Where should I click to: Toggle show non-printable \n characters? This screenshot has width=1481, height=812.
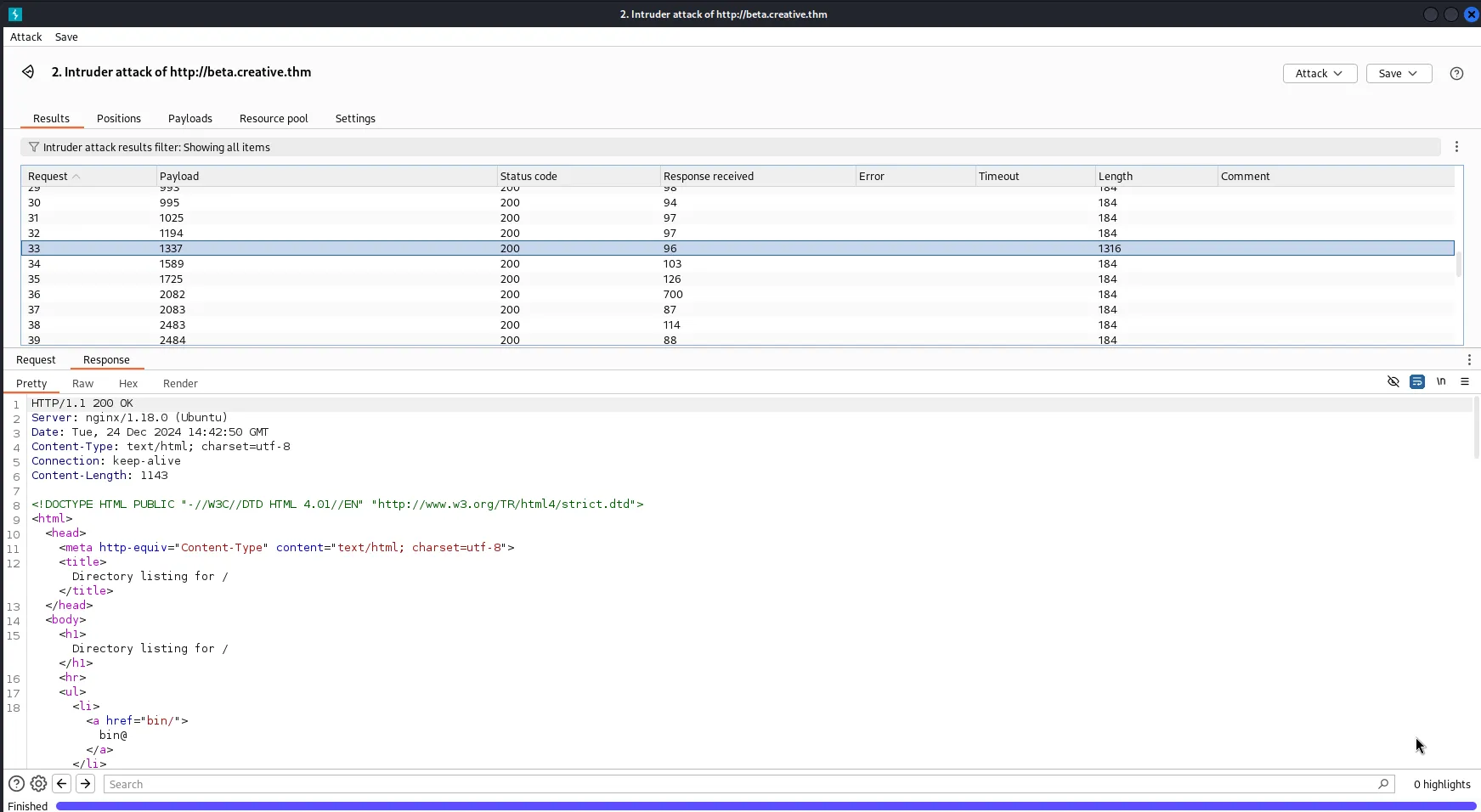point(1441,382)
